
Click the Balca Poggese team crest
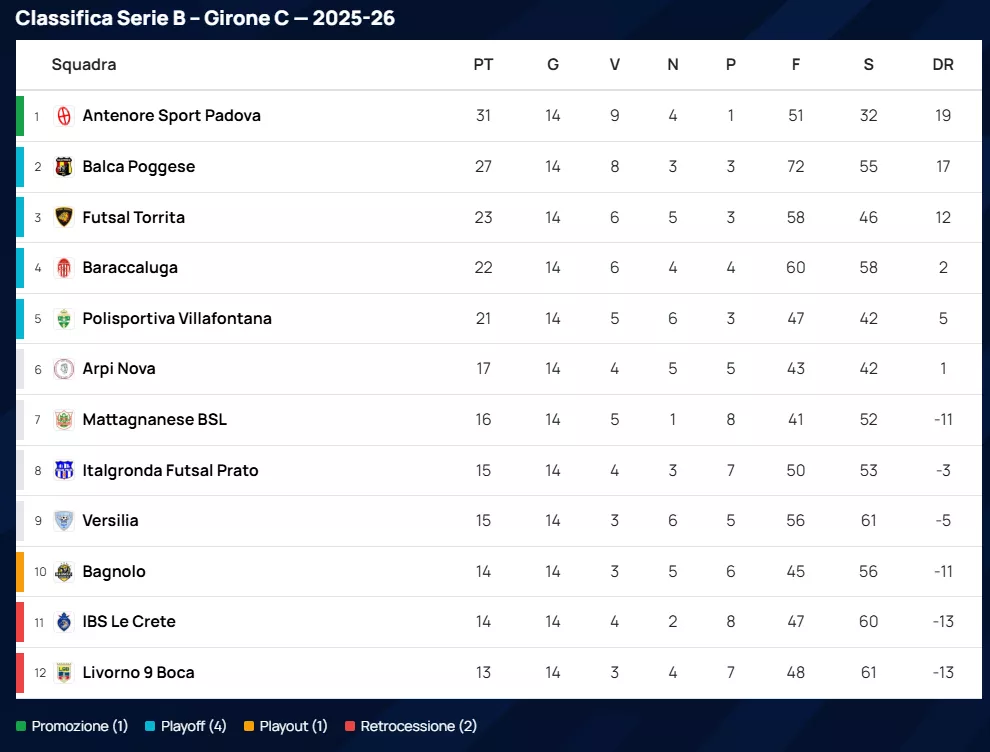[64, 167]
